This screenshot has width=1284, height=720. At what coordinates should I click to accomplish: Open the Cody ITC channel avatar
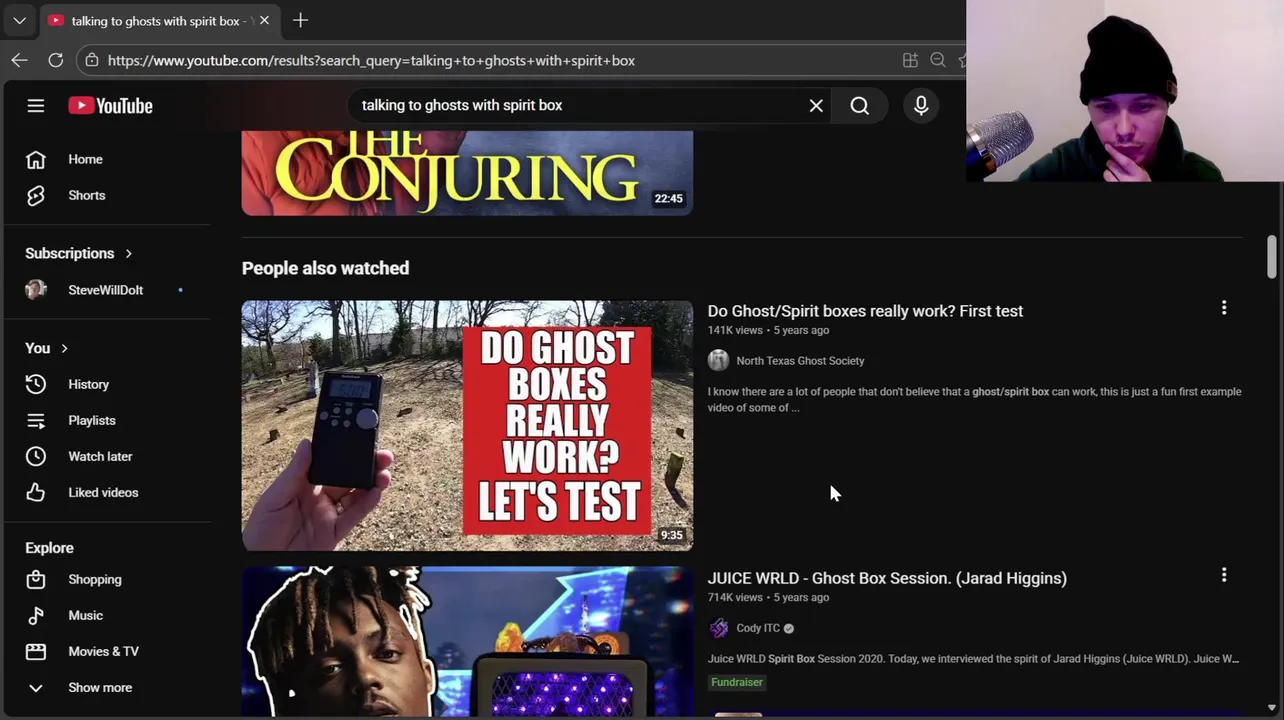[718, 628]
